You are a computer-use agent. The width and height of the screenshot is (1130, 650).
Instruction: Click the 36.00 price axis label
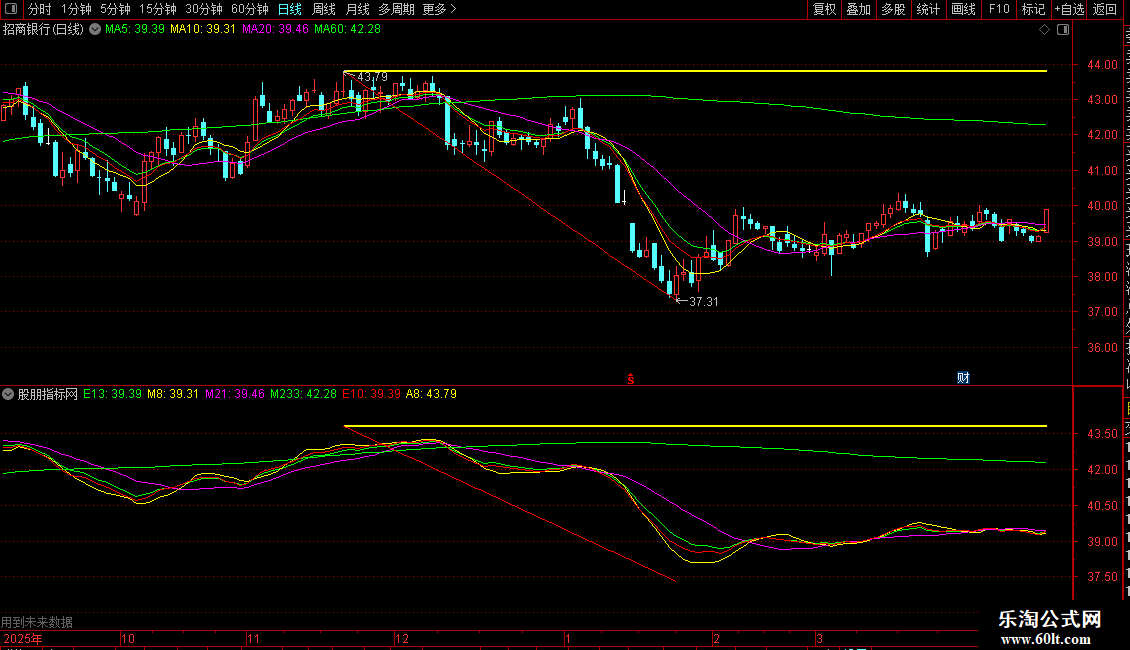[1103, 347]
